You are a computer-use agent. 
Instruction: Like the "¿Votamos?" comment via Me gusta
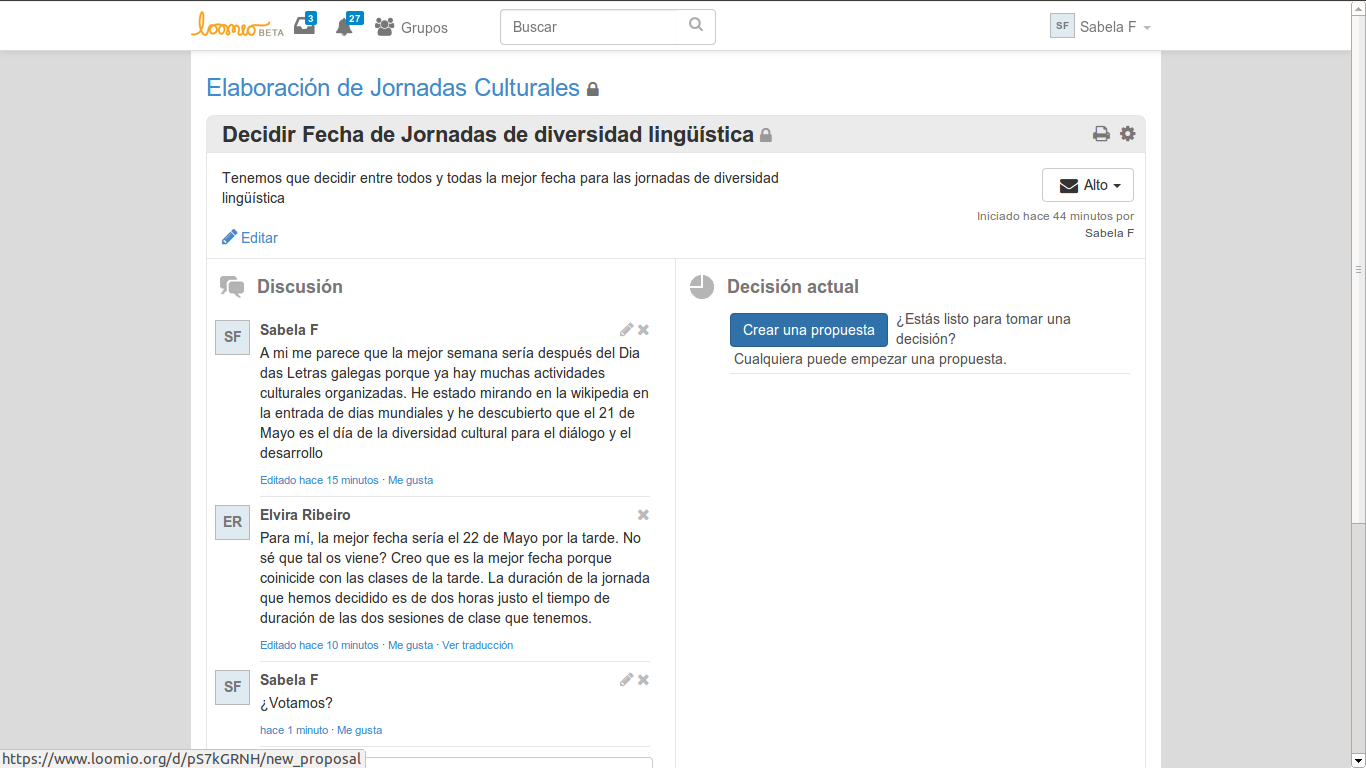coord(359,730)
